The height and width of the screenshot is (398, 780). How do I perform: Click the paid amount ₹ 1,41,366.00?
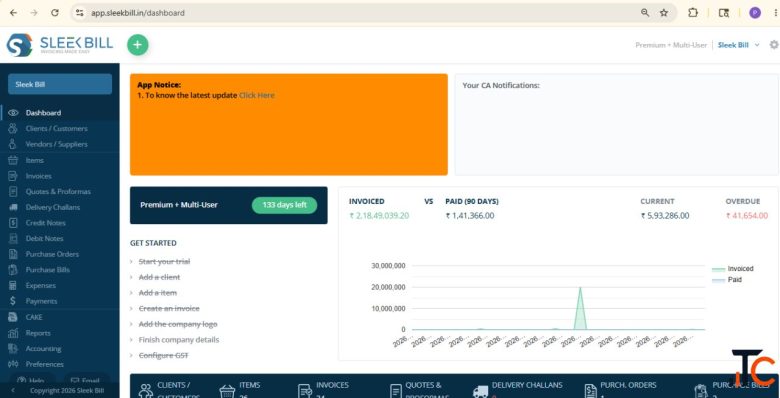(x=470, y=216)
